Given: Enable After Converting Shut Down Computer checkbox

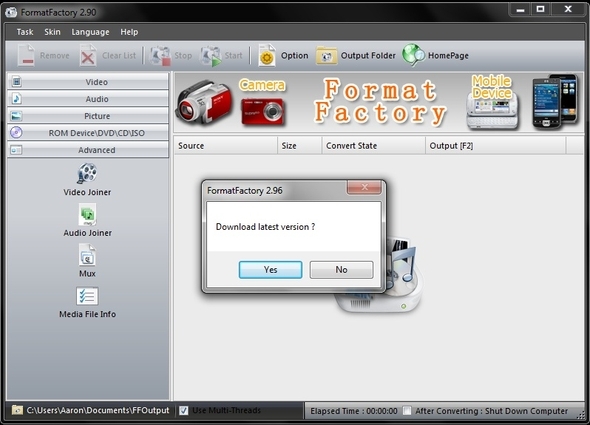Looking at the screenshot, I should 407,411.
